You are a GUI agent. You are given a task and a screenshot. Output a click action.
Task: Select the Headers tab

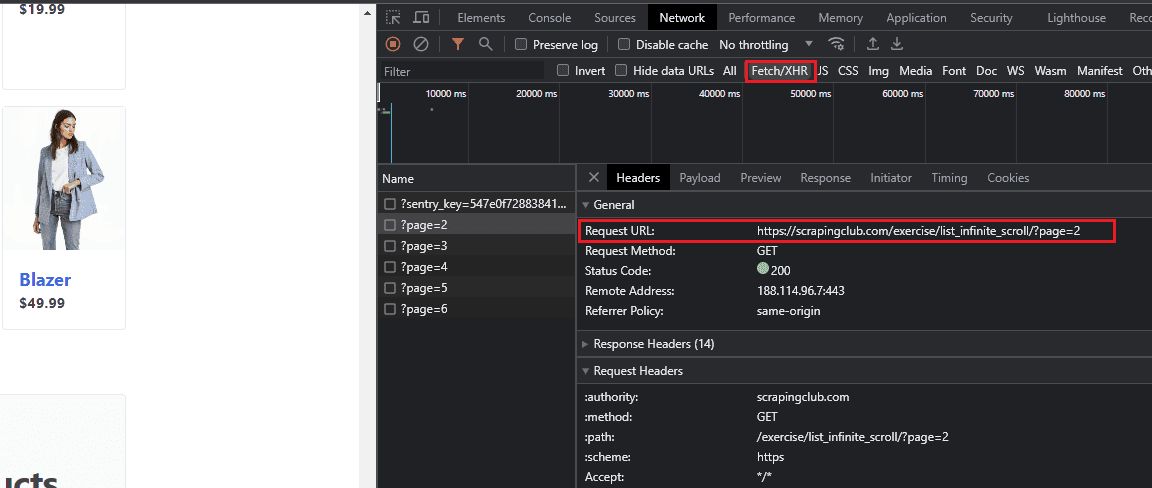tap(638, 178)
